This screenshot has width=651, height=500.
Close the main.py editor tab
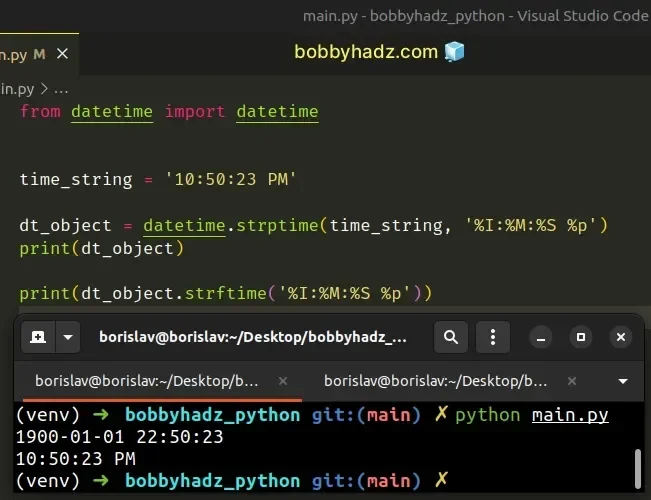tap(62, 54)
